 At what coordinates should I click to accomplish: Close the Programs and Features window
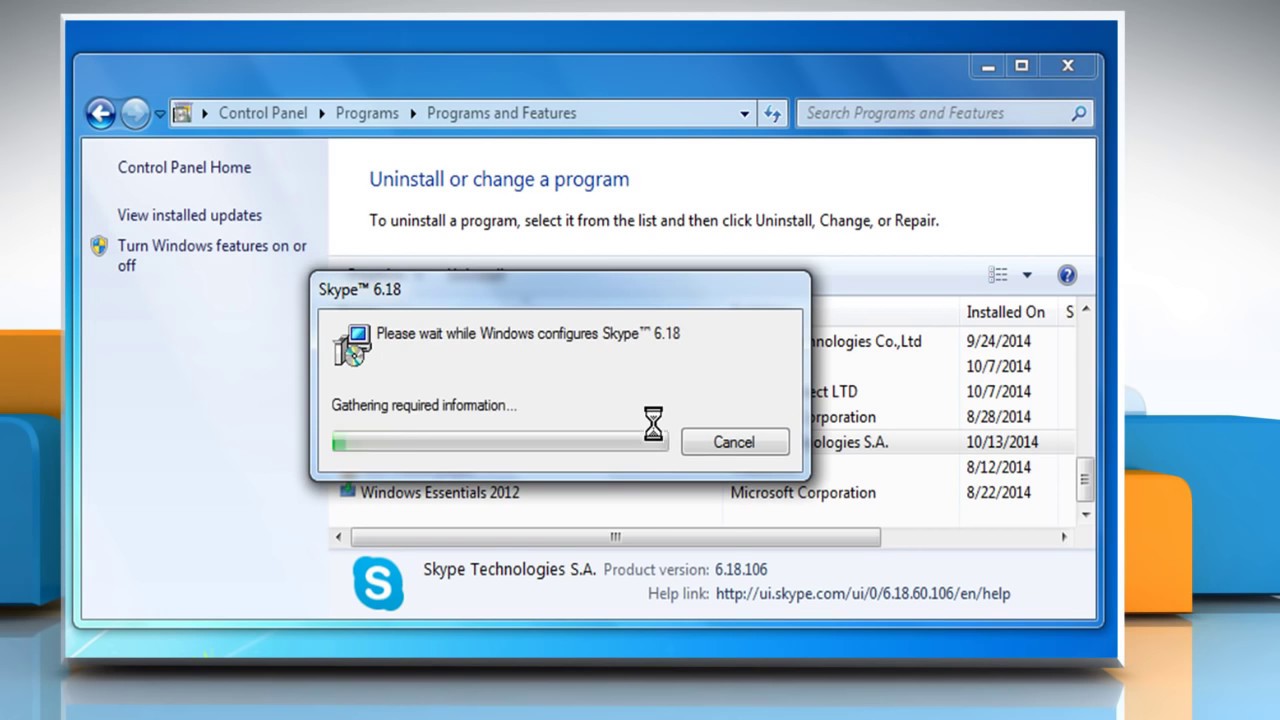1068,66
